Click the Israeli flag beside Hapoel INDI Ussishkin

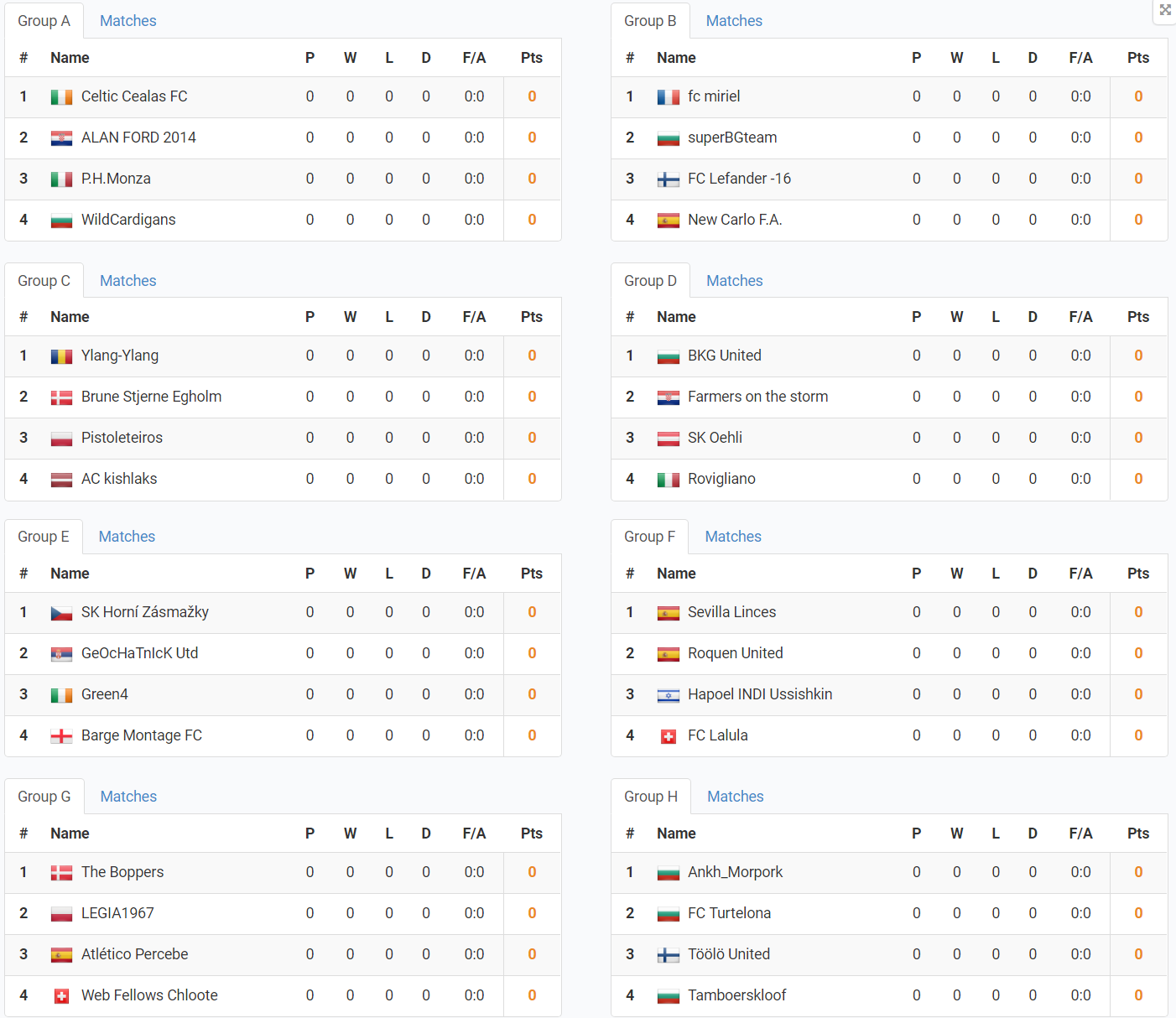(x=668, y=695)
